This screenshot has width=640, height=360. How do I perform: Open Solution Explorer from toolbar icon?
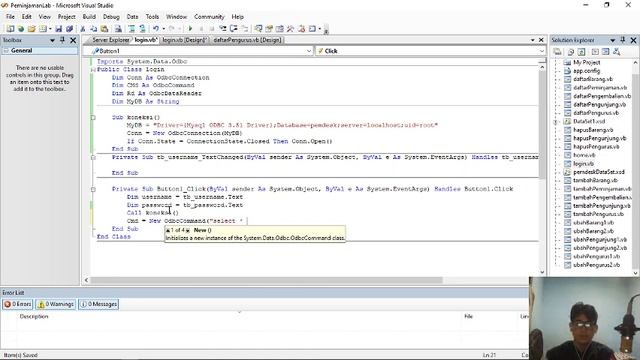[x=258, y=29]
